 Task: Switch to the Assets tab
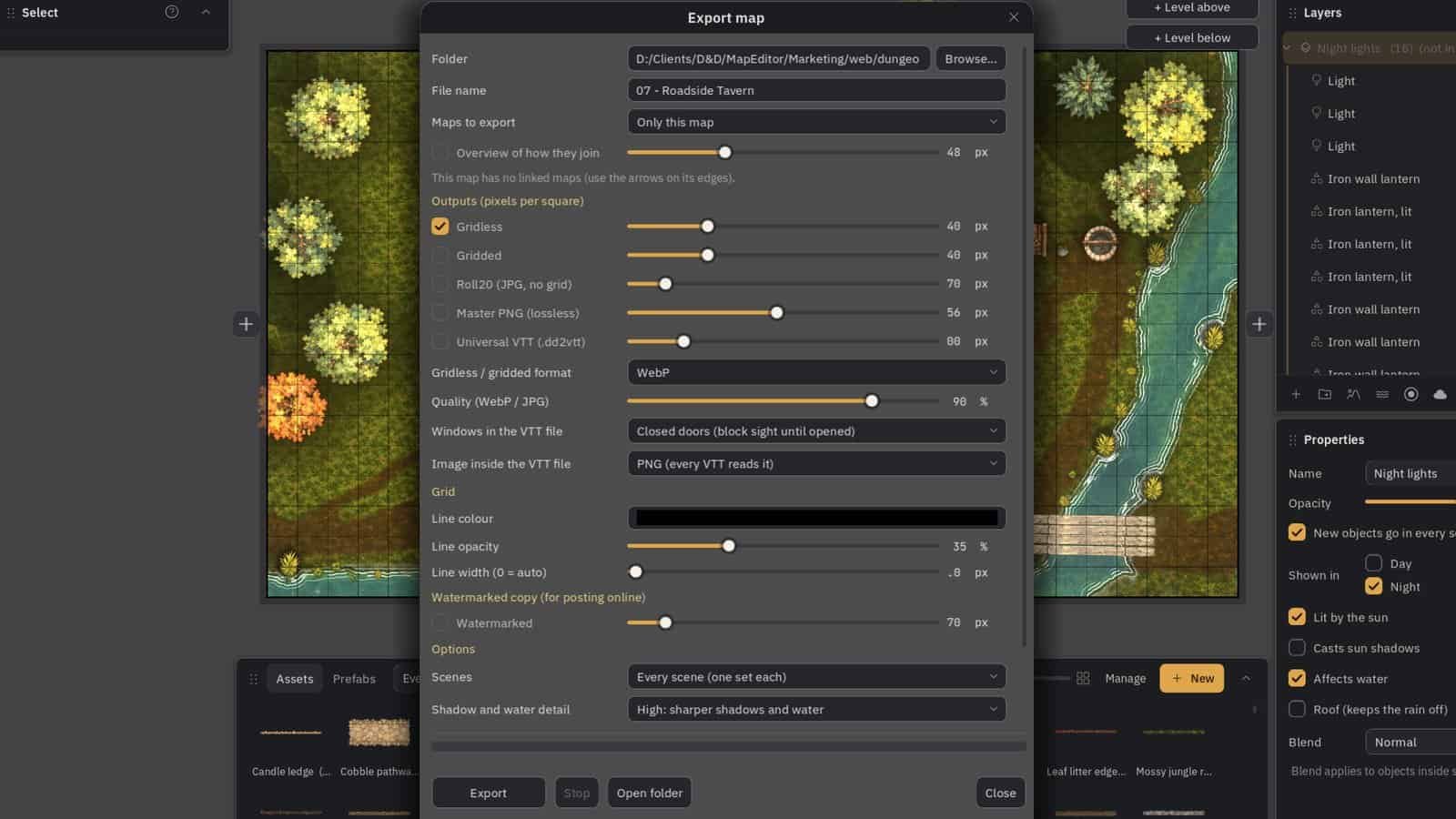click(x=295, y=679)
